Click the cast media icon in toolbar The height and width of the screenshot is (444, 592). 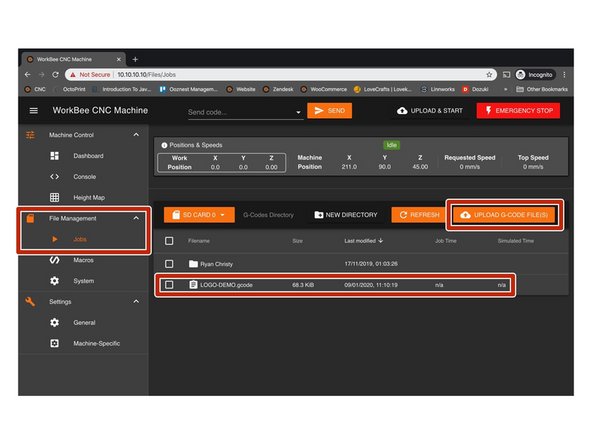coord(506,75)
